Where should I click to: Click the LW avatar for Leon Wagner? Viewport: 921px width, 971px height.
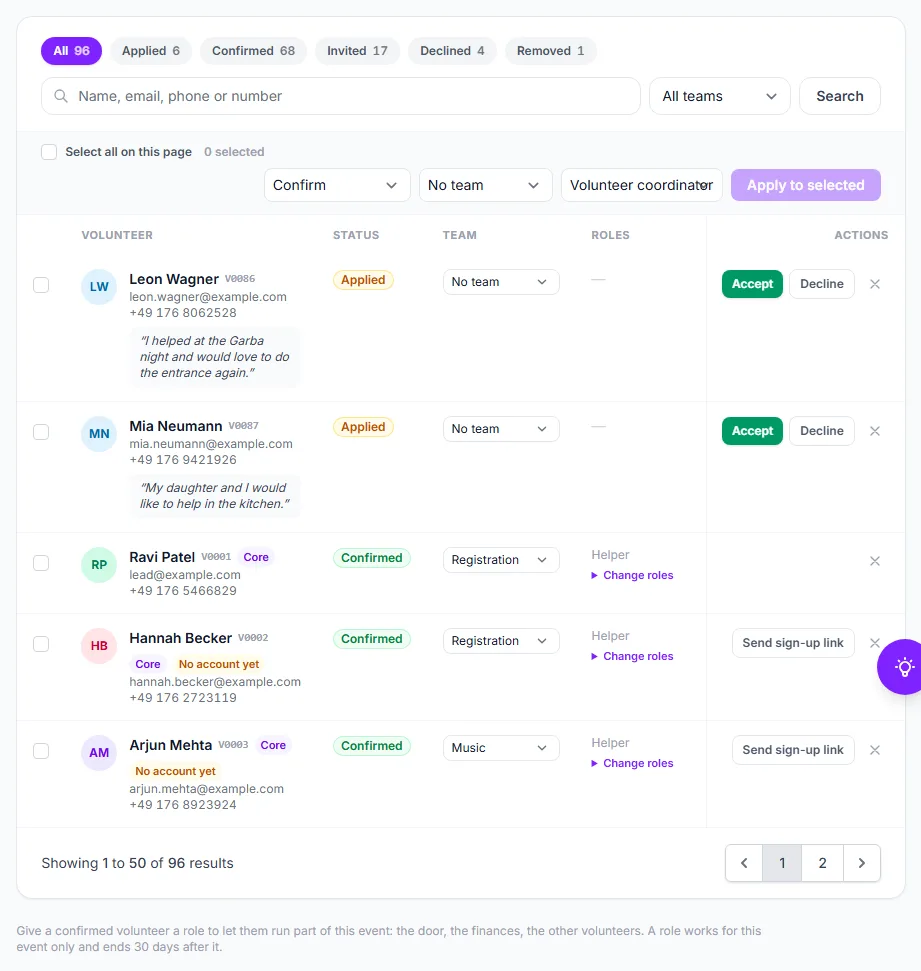99,287
